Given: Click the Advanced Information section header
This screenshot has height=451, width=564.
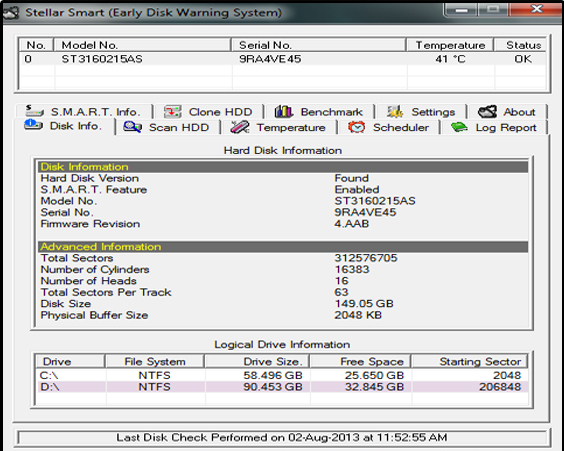Looking at the screenshot, I should (x=283, y=247).
